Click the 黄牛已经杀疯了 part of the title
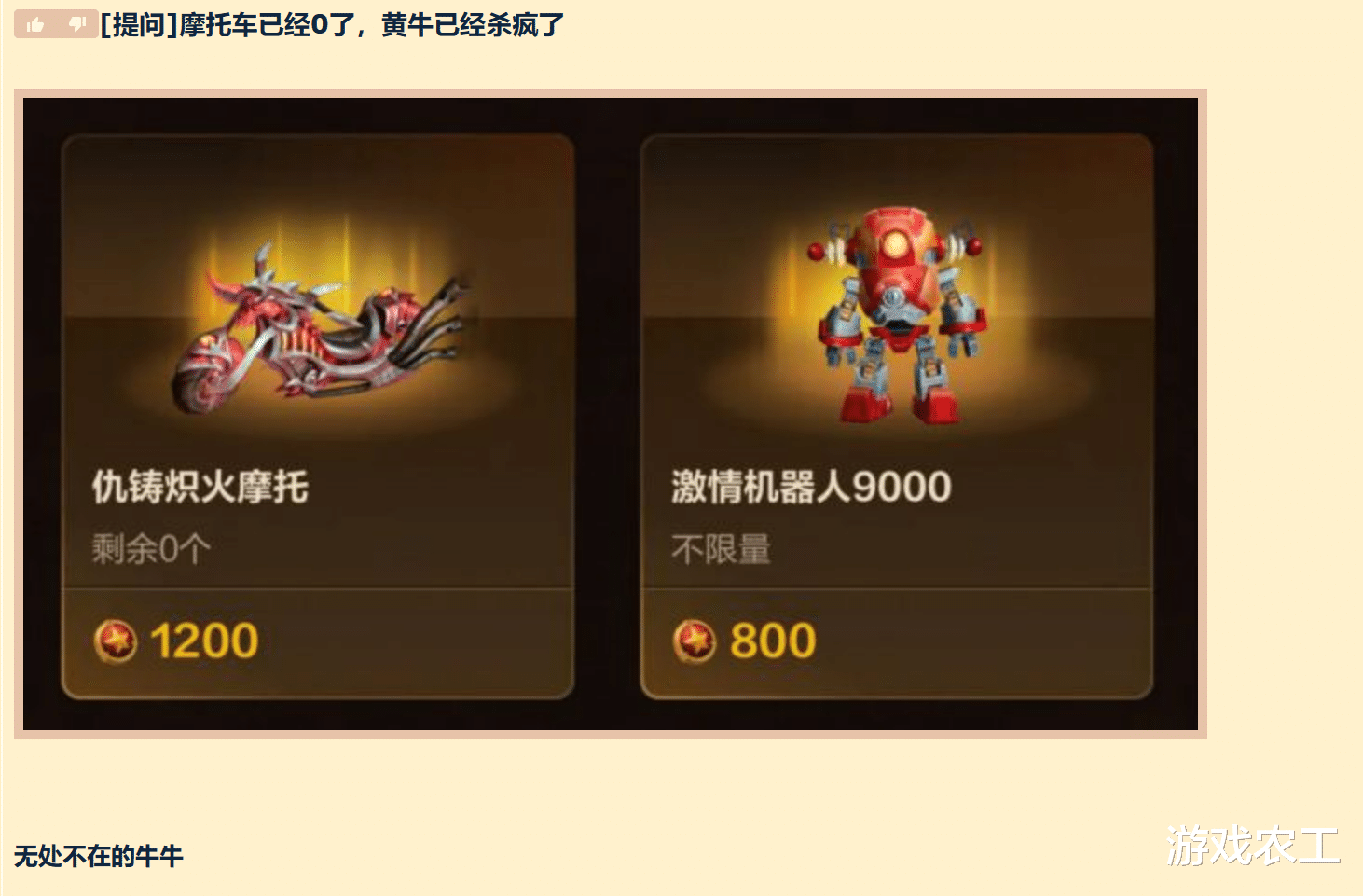1363x896 pixels. [473, 25]
